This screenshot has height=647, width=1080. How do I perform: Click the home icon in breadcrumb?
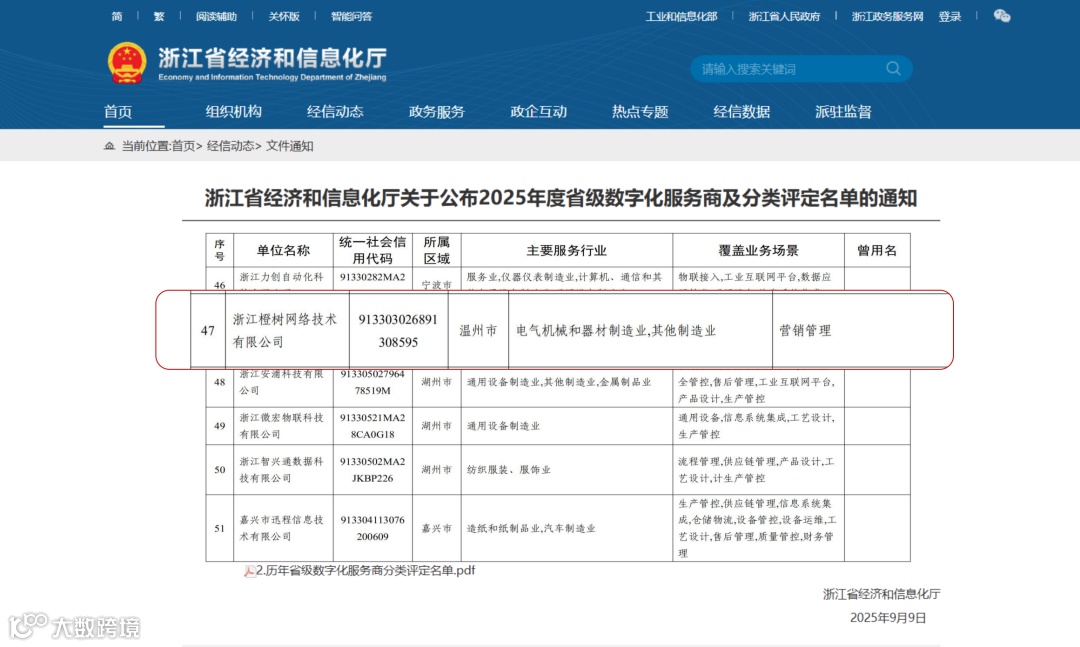[109, 146]
